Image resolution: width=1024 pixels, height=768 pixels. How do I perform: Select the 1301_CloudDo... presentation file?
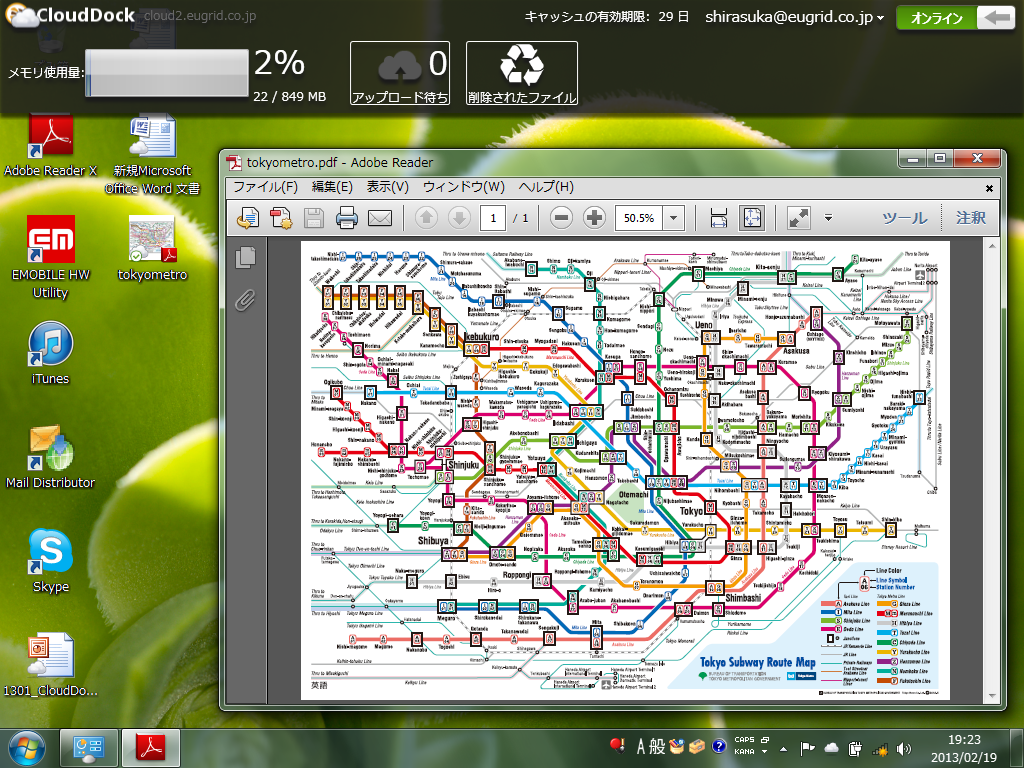pos(50,665)
